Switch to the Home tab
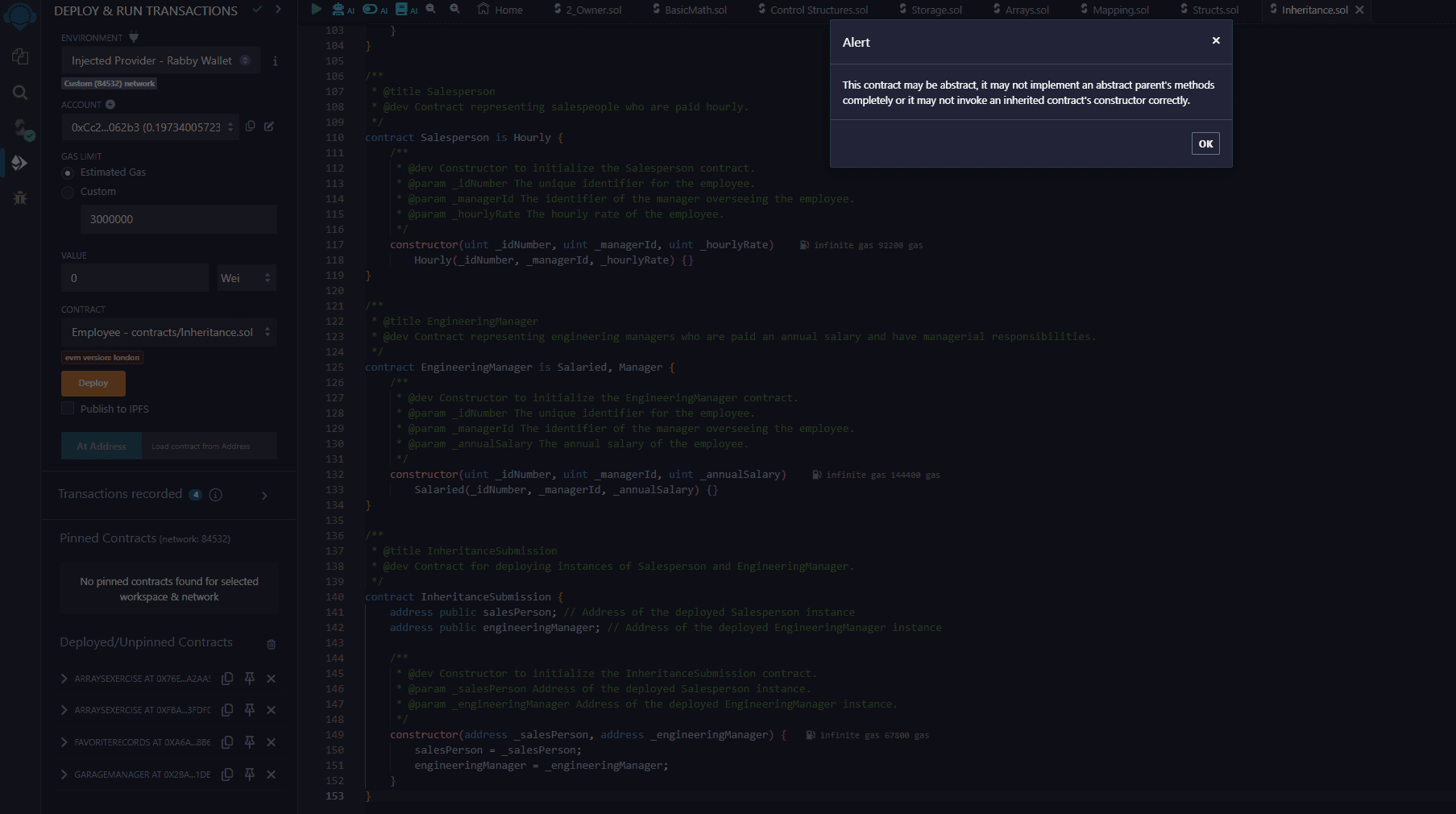Viewport: 1456px width, 814px height. click(500, 10)
